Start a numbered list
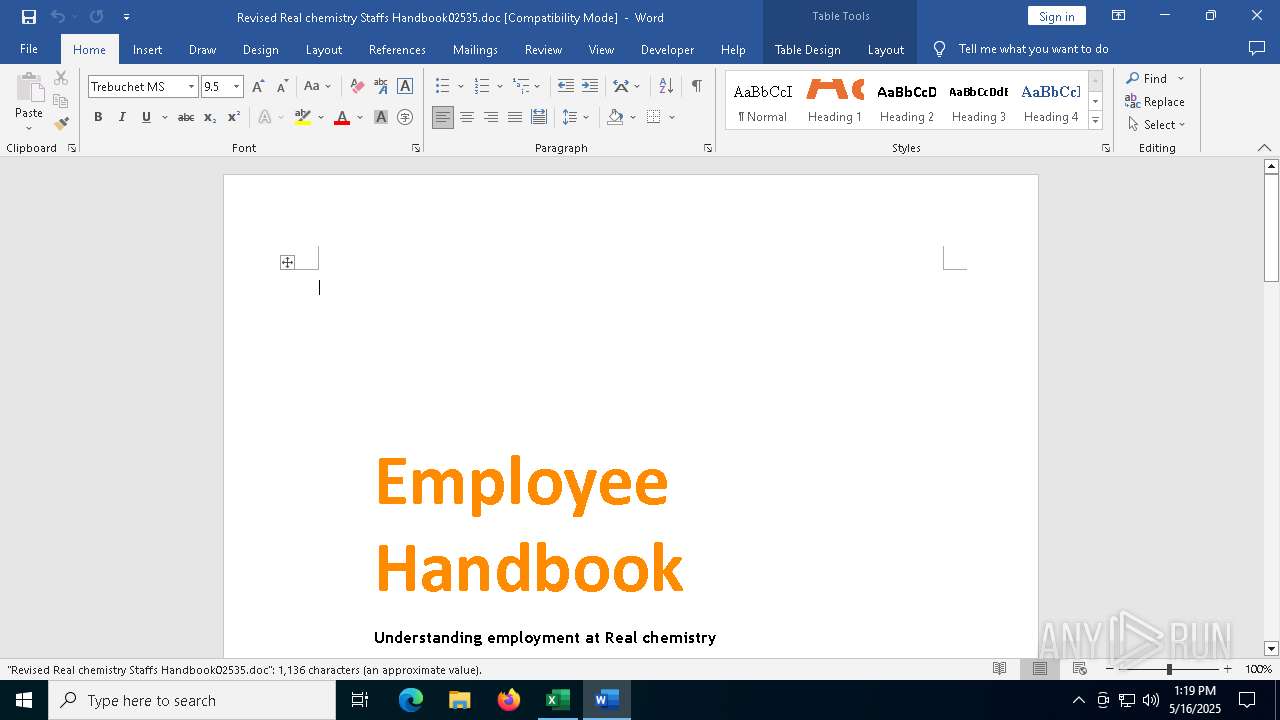 click(x=482, y=86)
